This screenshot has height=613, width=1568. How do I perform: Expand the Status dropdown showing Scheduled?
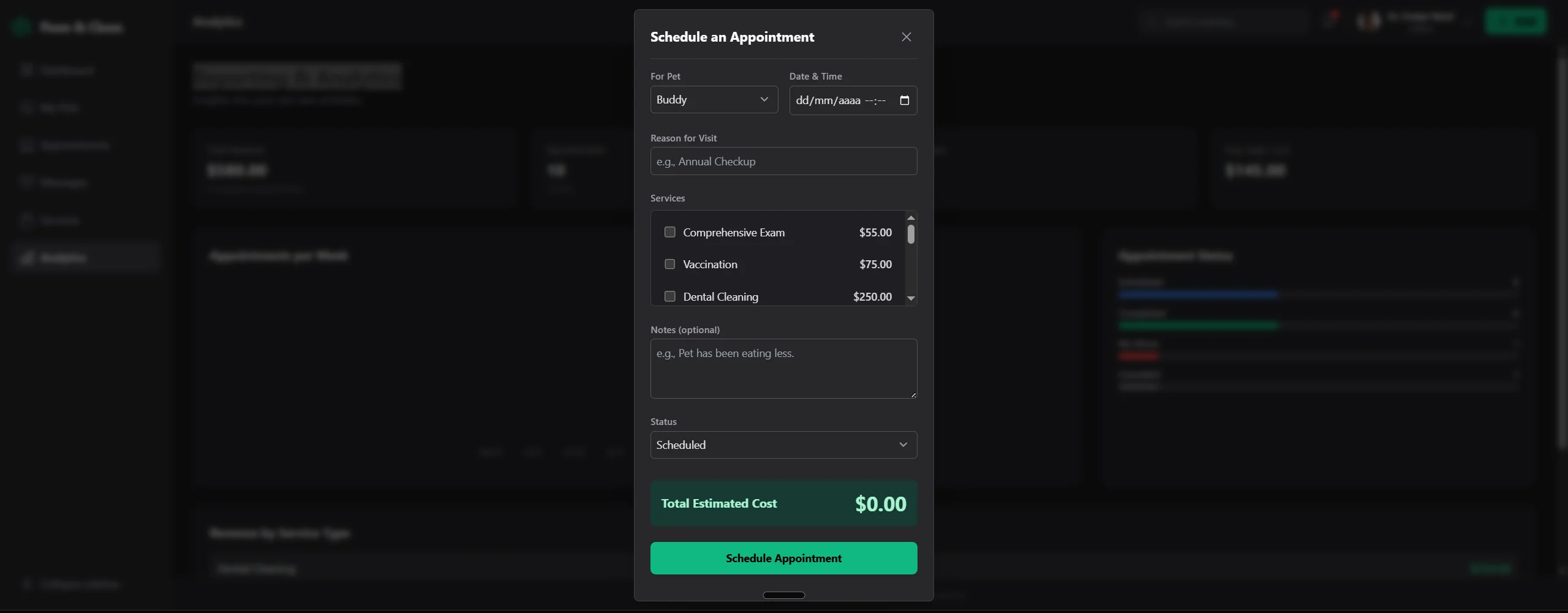click(x=783, y=445)
